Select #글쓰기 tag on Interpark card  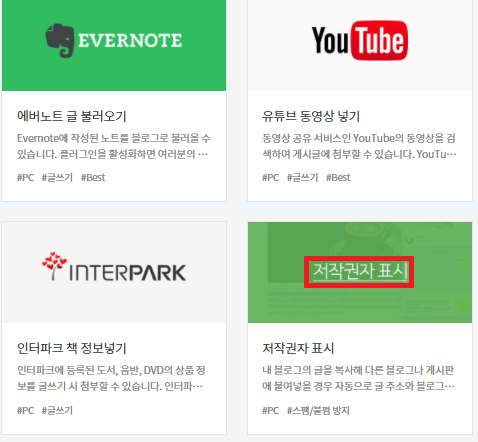point(57,410)
